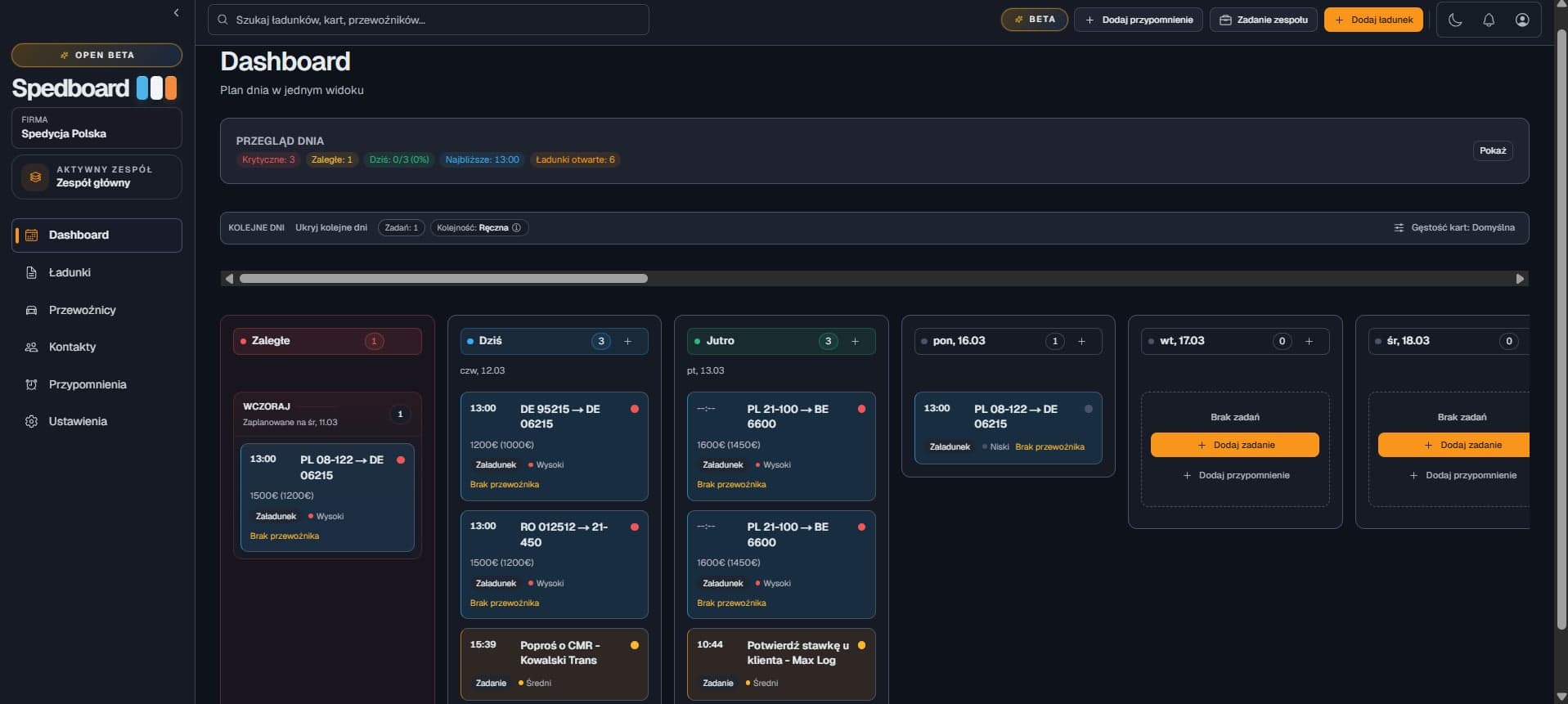1568x704 pixels.
Task: Click the Ładunki otwarte: 6 chip
Action: tap(575, 159)
